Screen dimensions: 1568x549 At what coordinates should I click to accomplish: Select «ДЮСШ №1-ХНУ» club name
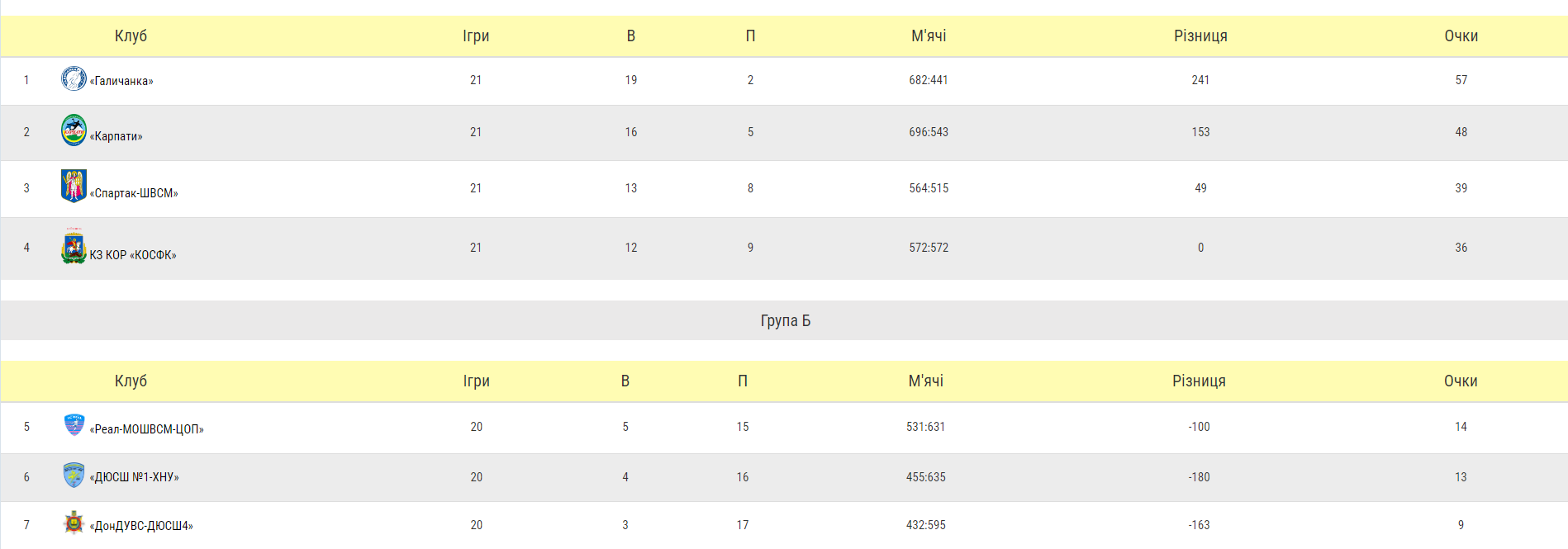tap(135, 477)
